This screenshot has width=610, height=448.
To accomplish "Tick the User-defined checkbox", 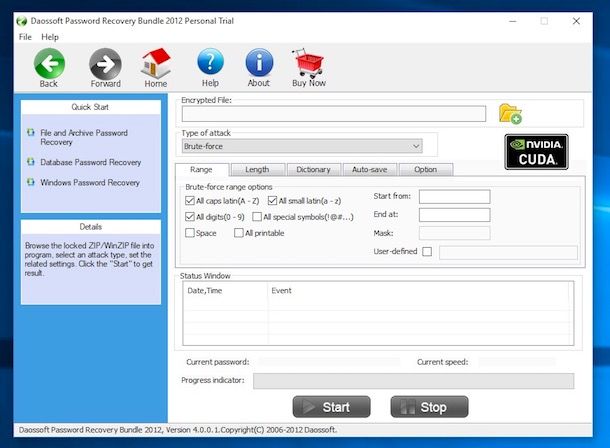I will (427, 252).
